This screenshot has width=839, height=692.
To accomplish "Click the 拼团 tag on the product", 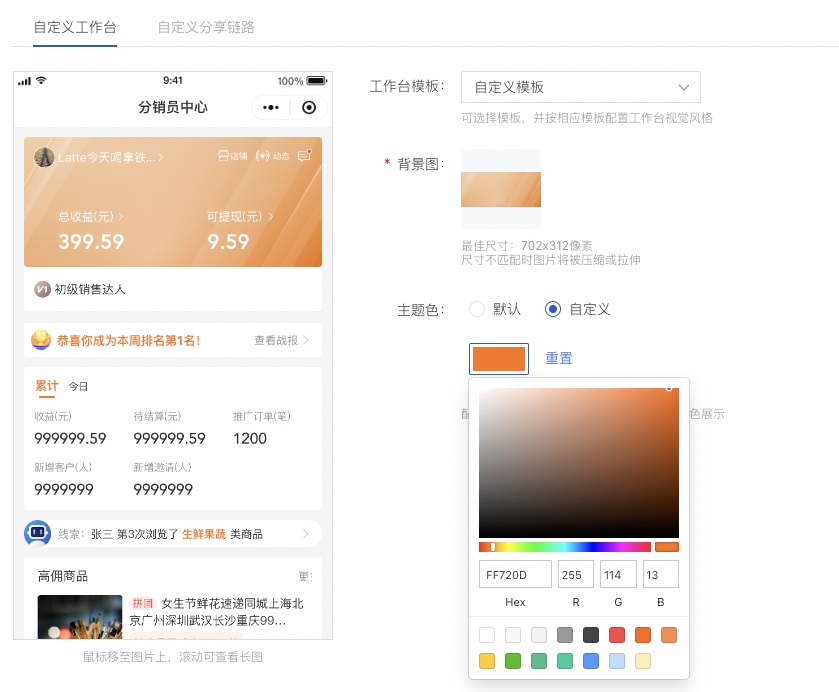I will [x=142, y=603].
